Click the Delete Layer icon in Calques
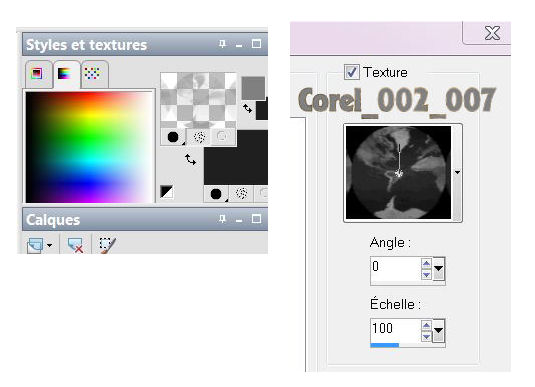Viewport: 535px width, 387px height. (x=75, y=245)
